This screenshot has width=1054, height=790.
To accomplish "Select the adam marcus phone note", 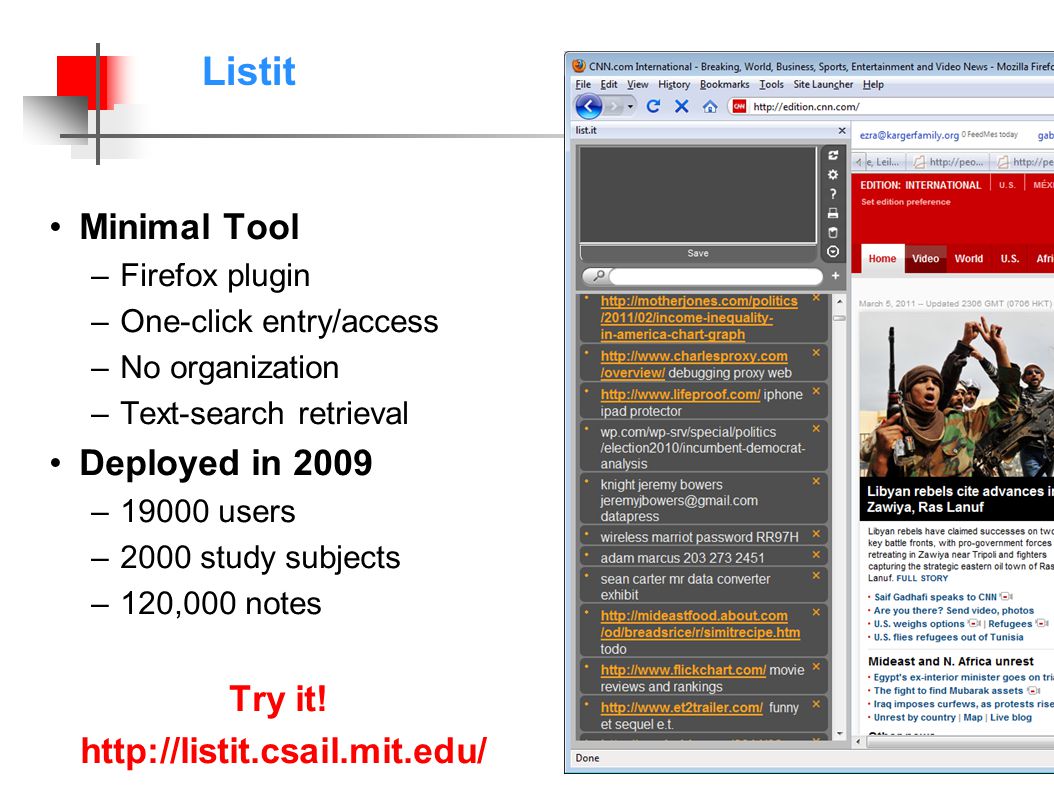I will pos(682,558).
